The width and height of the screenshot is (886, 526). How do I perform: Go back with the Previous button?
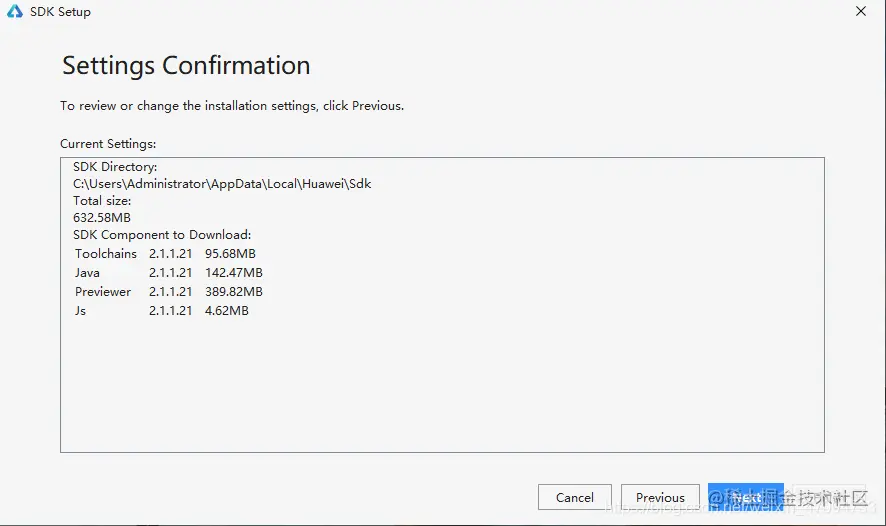click(x=660, y=497)
